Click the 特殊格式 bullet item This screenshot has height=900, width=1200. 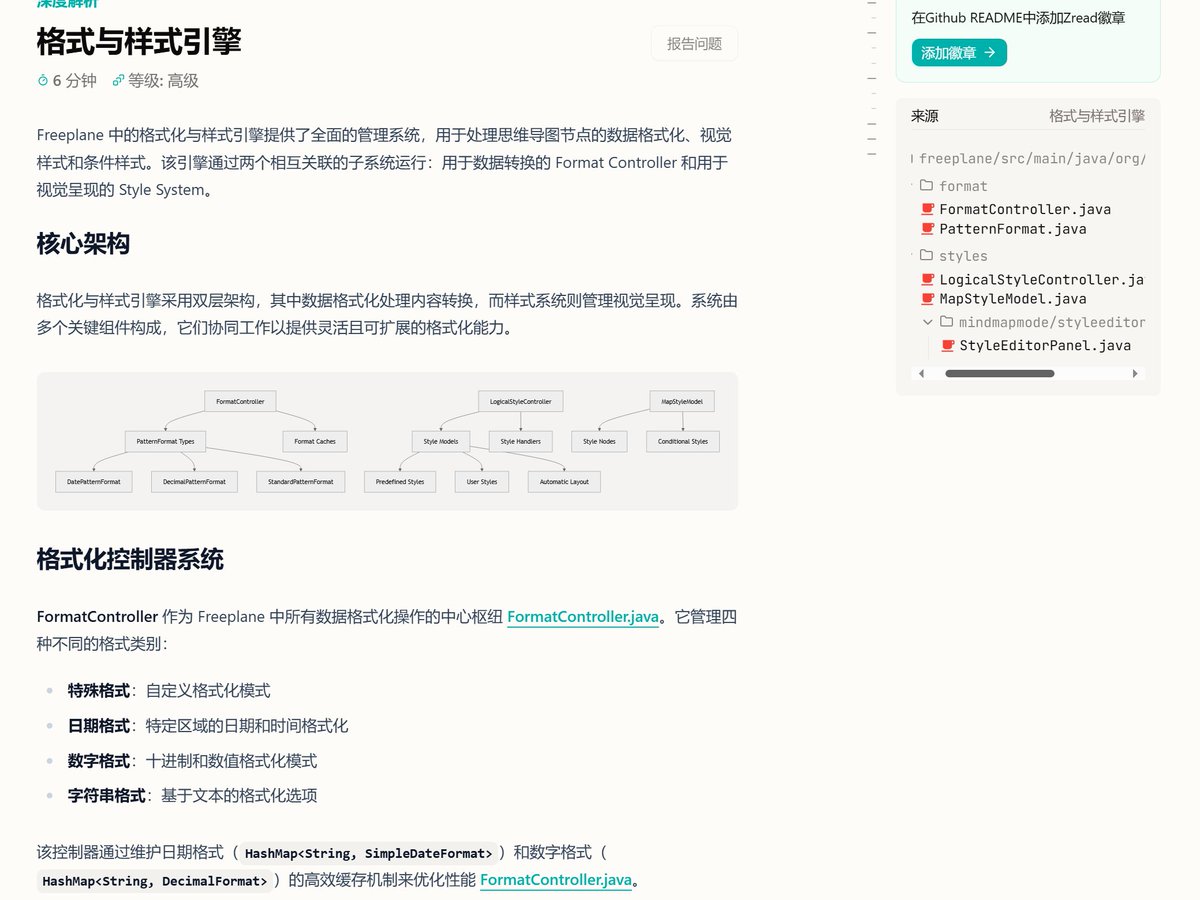tap(169, 691)
